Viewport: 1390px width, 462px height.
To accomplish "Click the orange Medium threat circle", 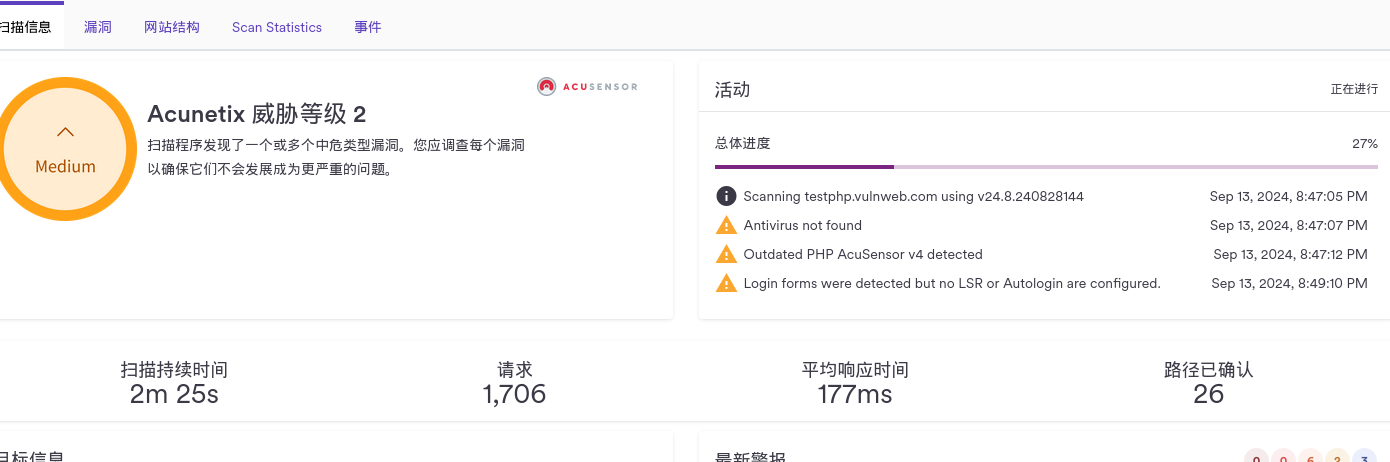I will (x=62, y=149).
